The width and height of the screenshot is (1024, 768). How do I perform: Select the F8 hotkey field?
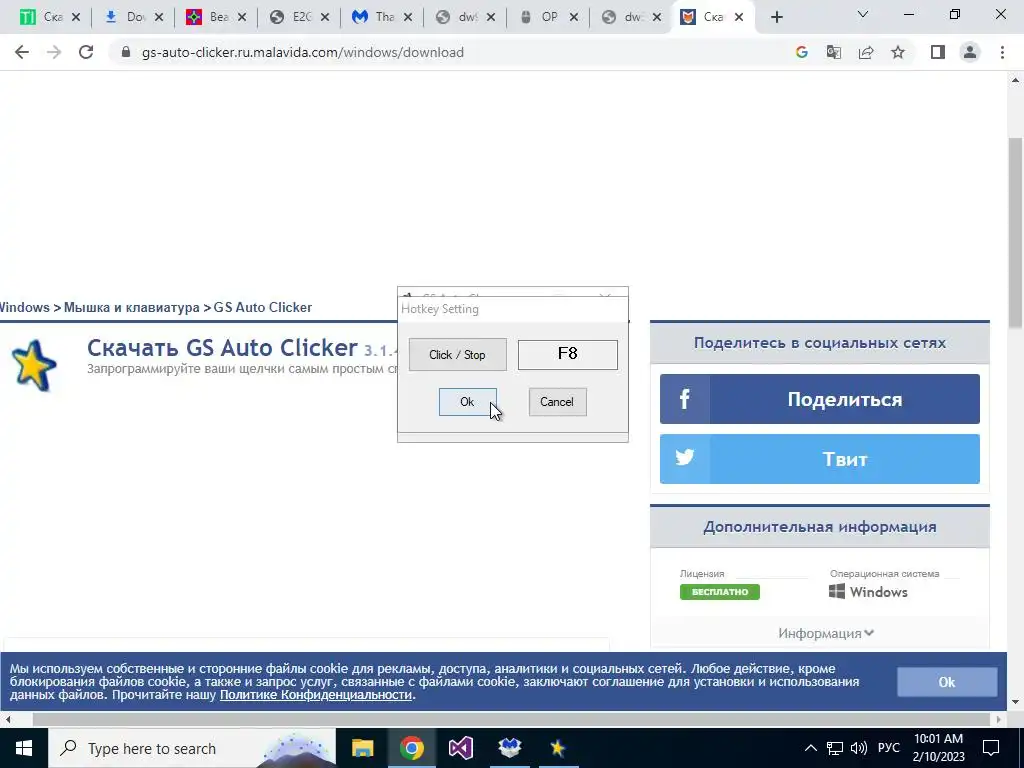(x=568, y=354)
